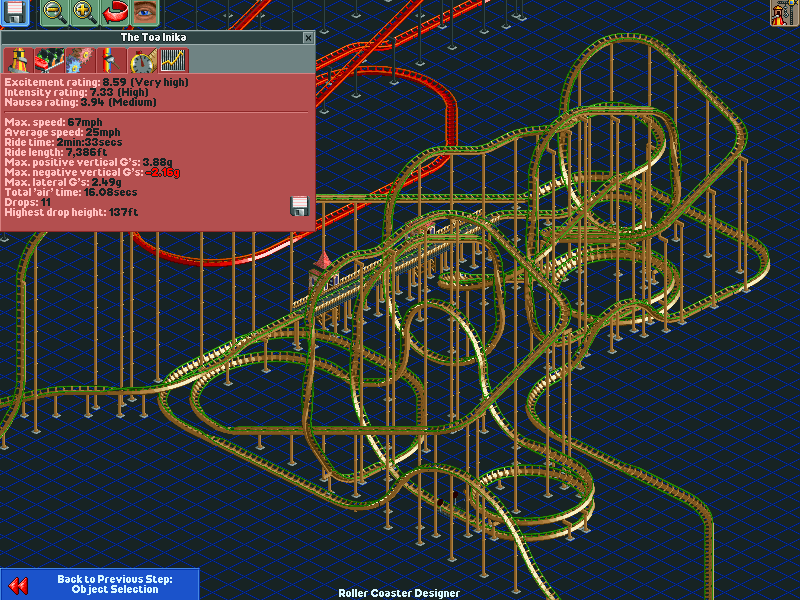Open the graphs tab
This screenshot has height=600, width=800.
click(x=174, y=60)
